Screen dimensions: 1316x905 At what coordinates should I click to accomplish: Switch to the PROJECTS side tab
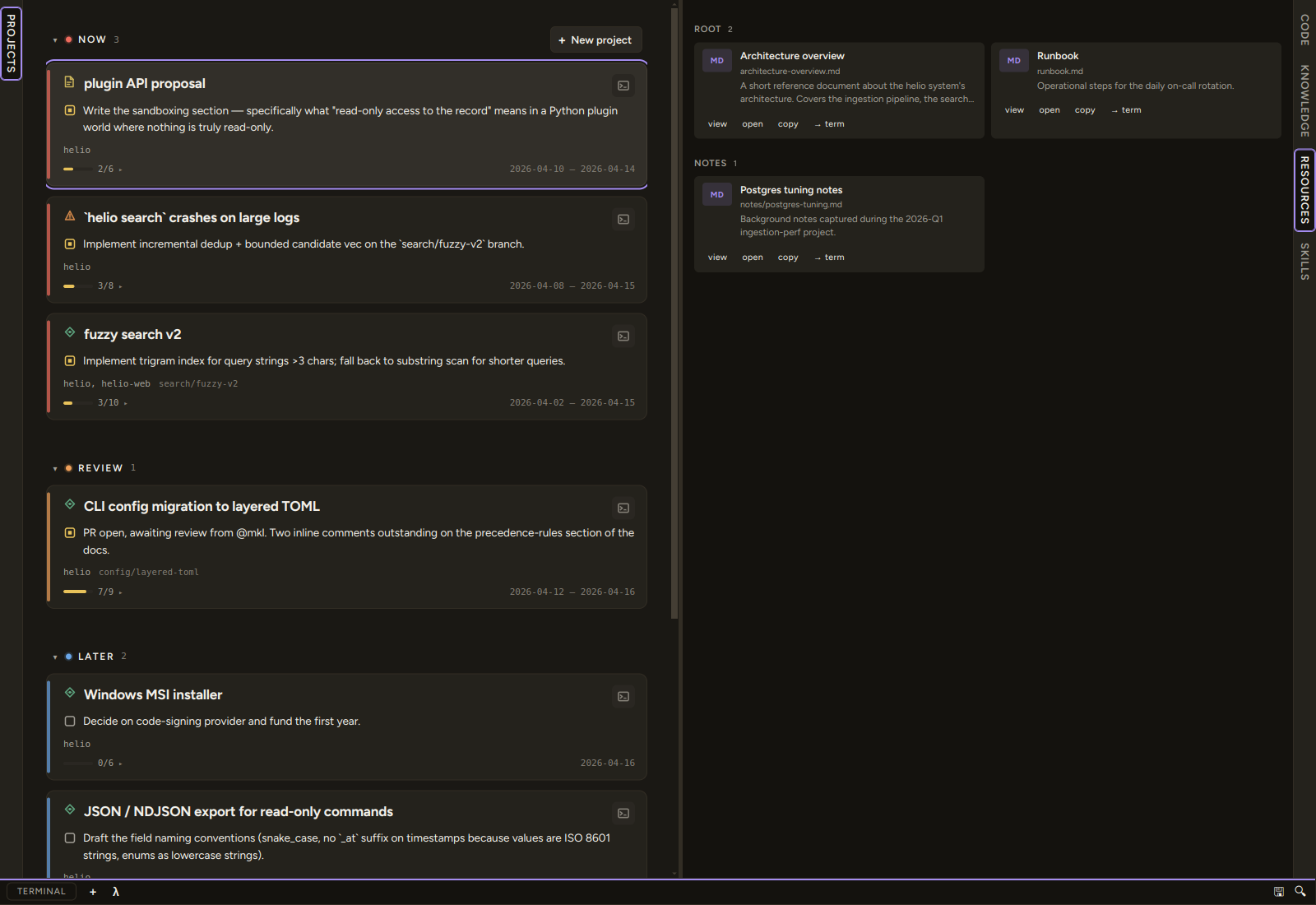point(11,44)
